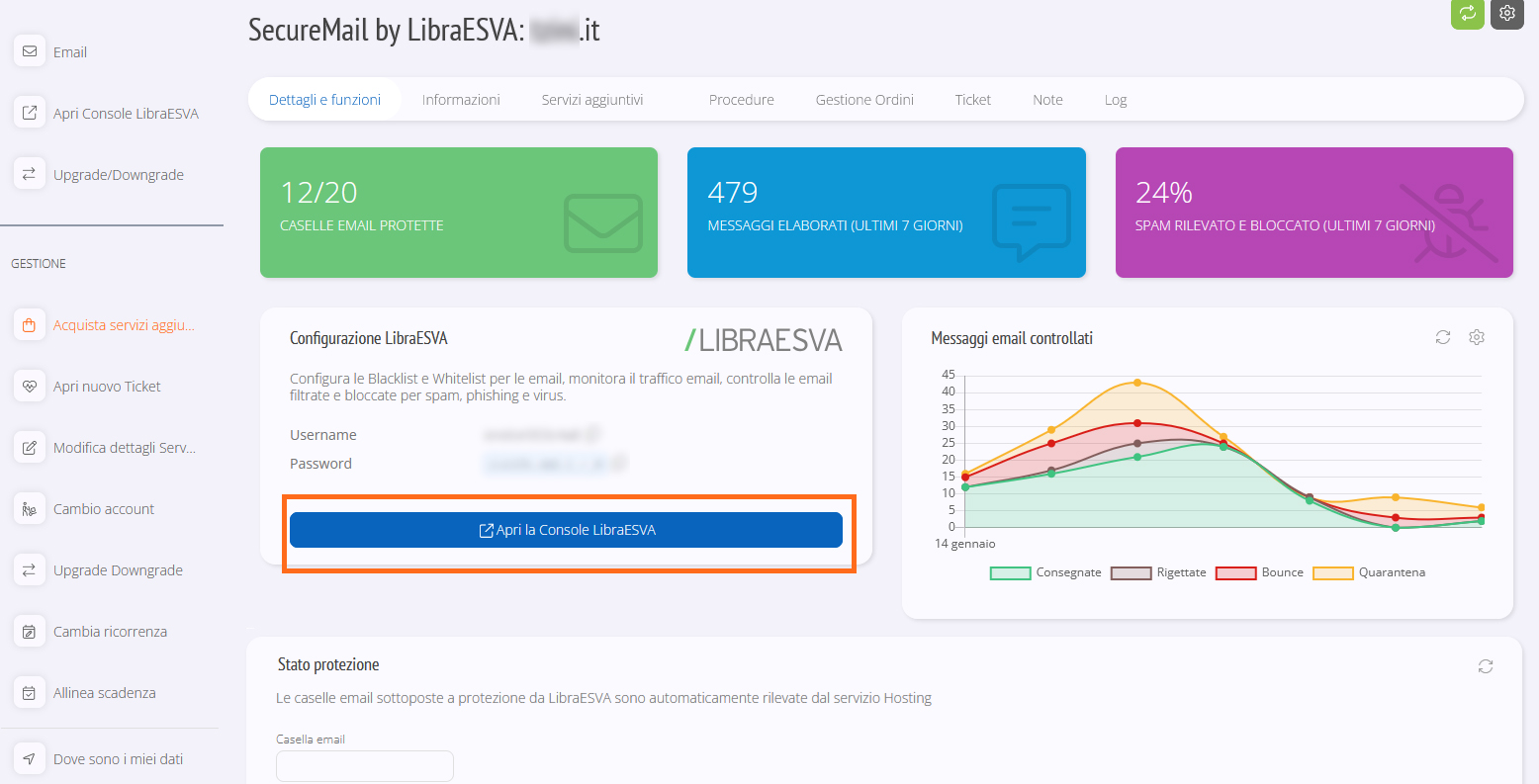Refresh the Messaggi email controllati chart
This screenshot has width=1539, height=784.
point(1443,337)
